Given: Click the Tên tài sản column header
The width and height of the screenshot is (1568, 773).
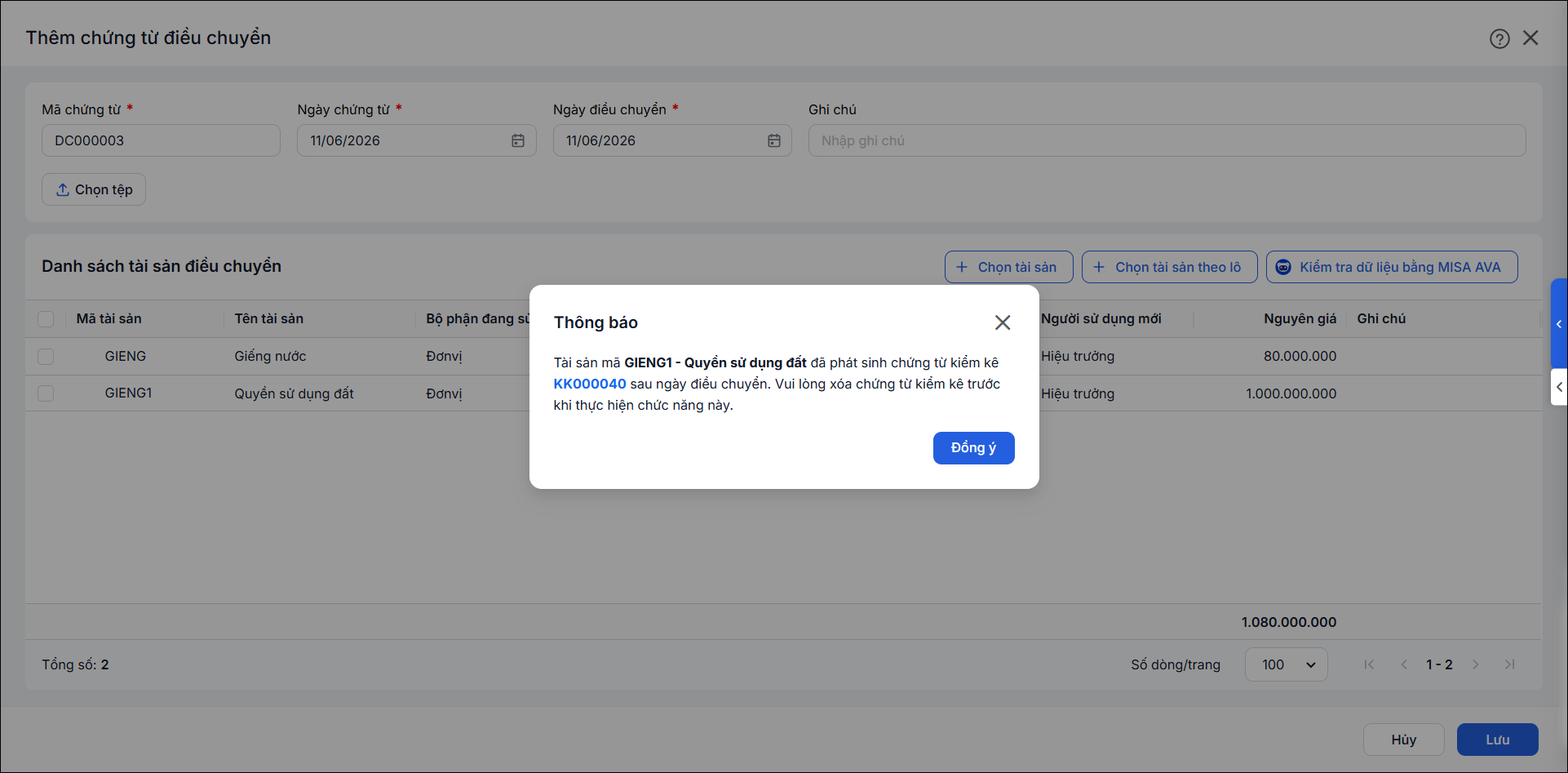Looking at the screenshot, I should (268, 318).
